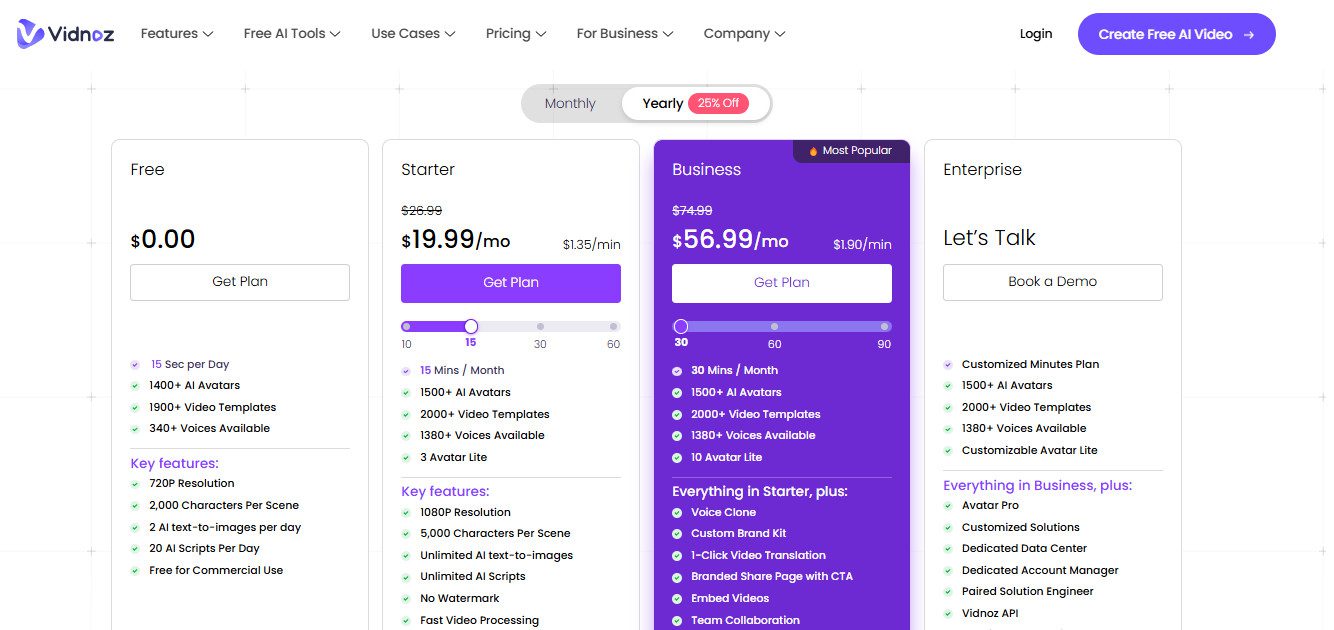Click the red 25% Off badge
1334x630 pixels.
[719, 103]
